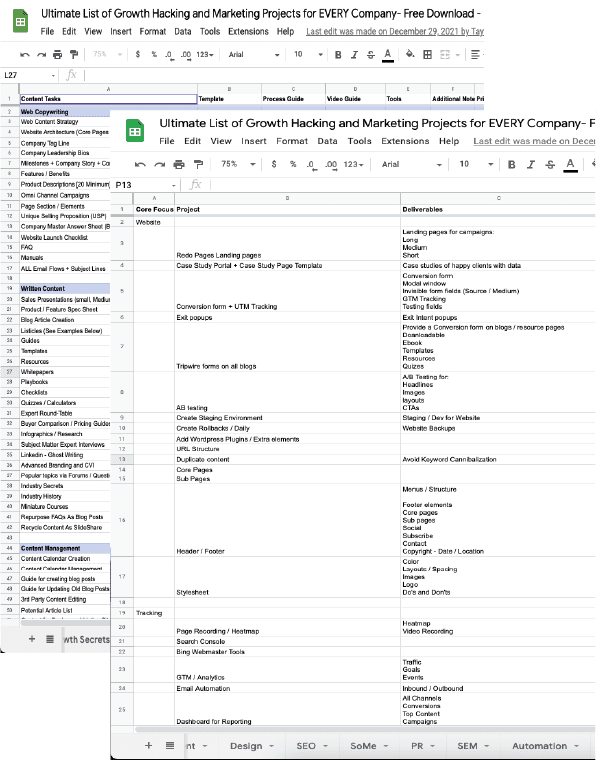Select paint format in front window
596x760 pixels.
pyautogui.click(x=198, y=164)
